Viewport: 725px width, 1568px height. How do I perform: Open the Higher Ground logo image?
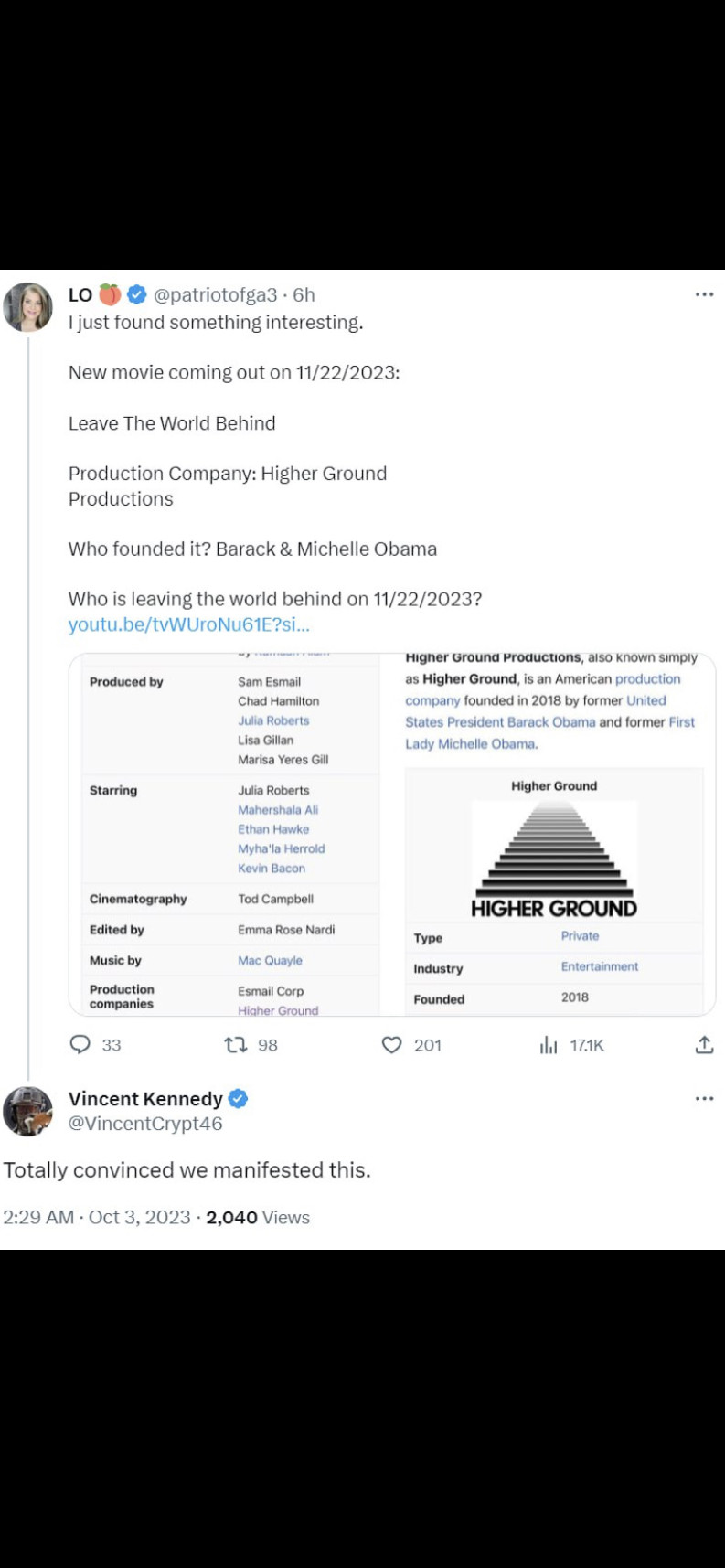[x=554, y=859]
